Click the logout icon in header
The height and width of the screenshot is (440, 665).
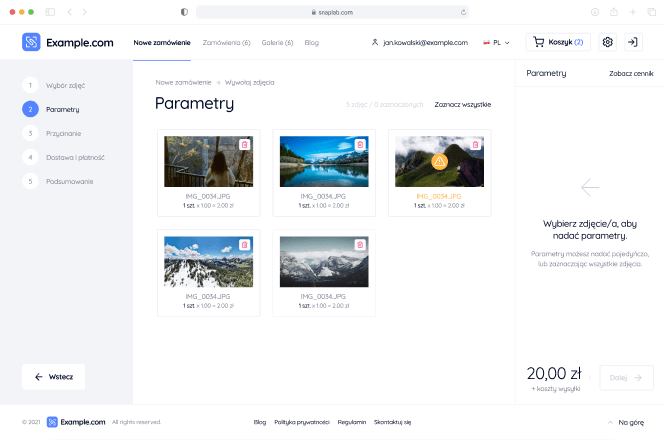632,42
